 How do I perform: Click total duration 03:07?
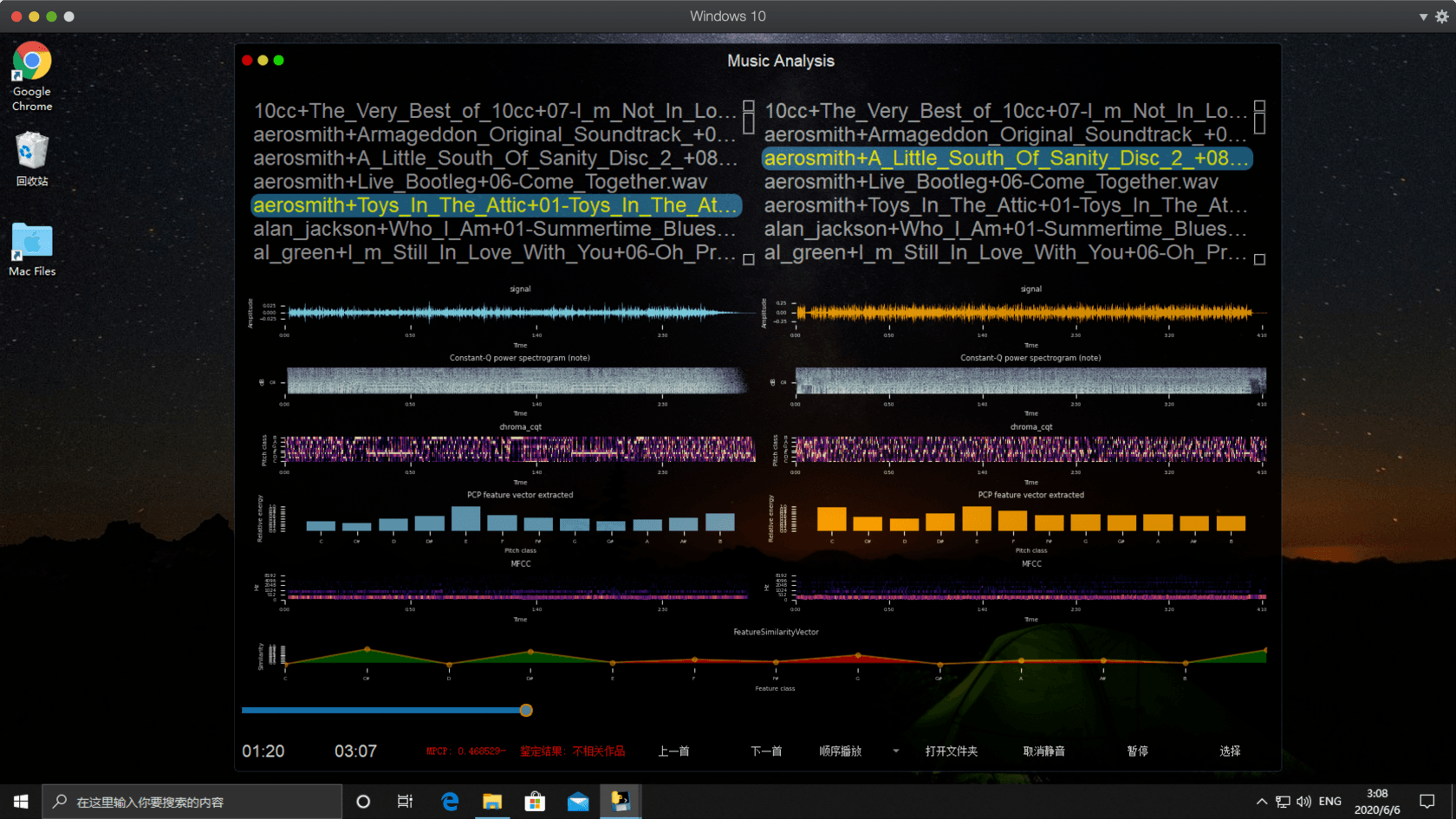[355, 751]
